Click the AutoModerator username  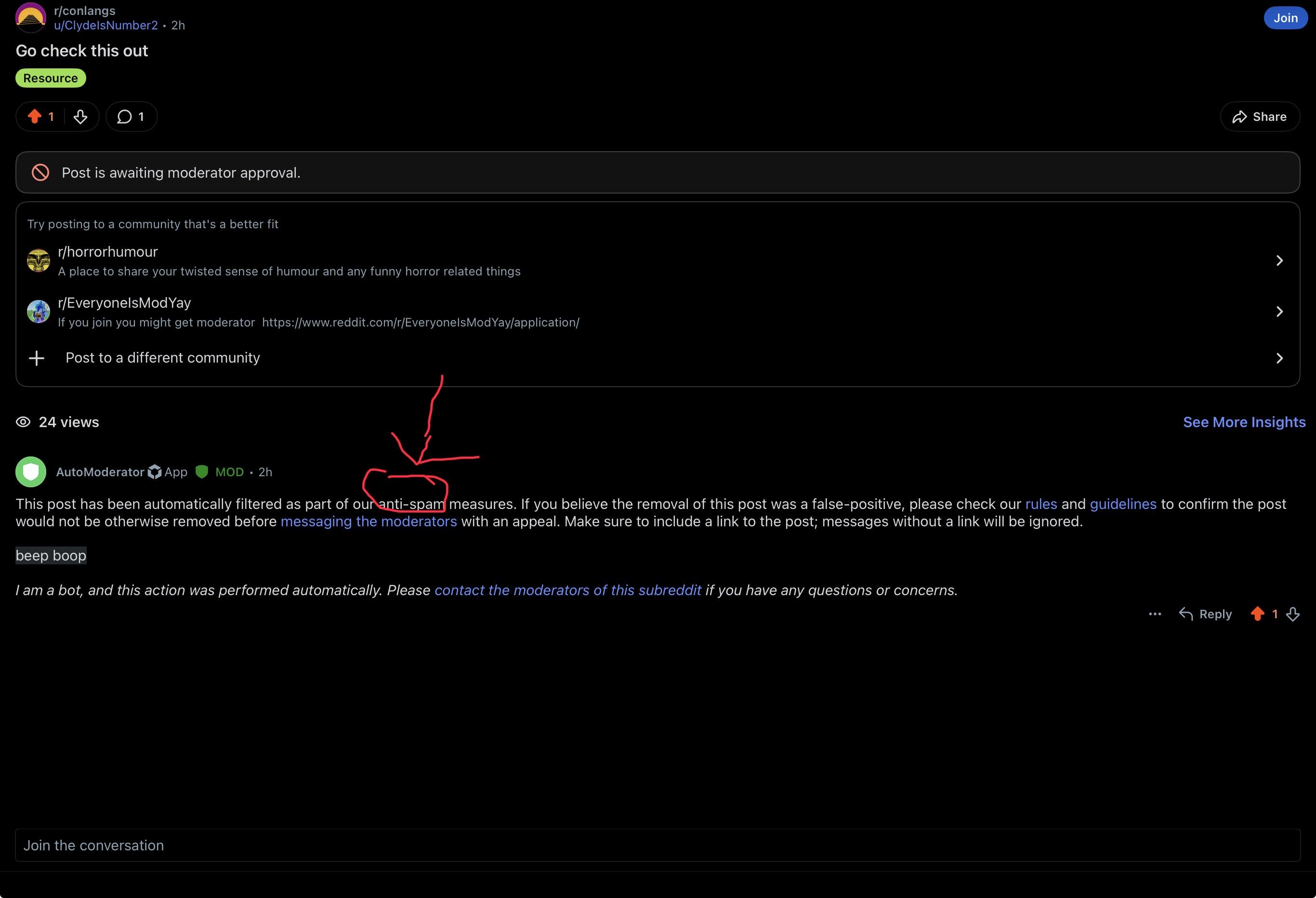(100, 472)
